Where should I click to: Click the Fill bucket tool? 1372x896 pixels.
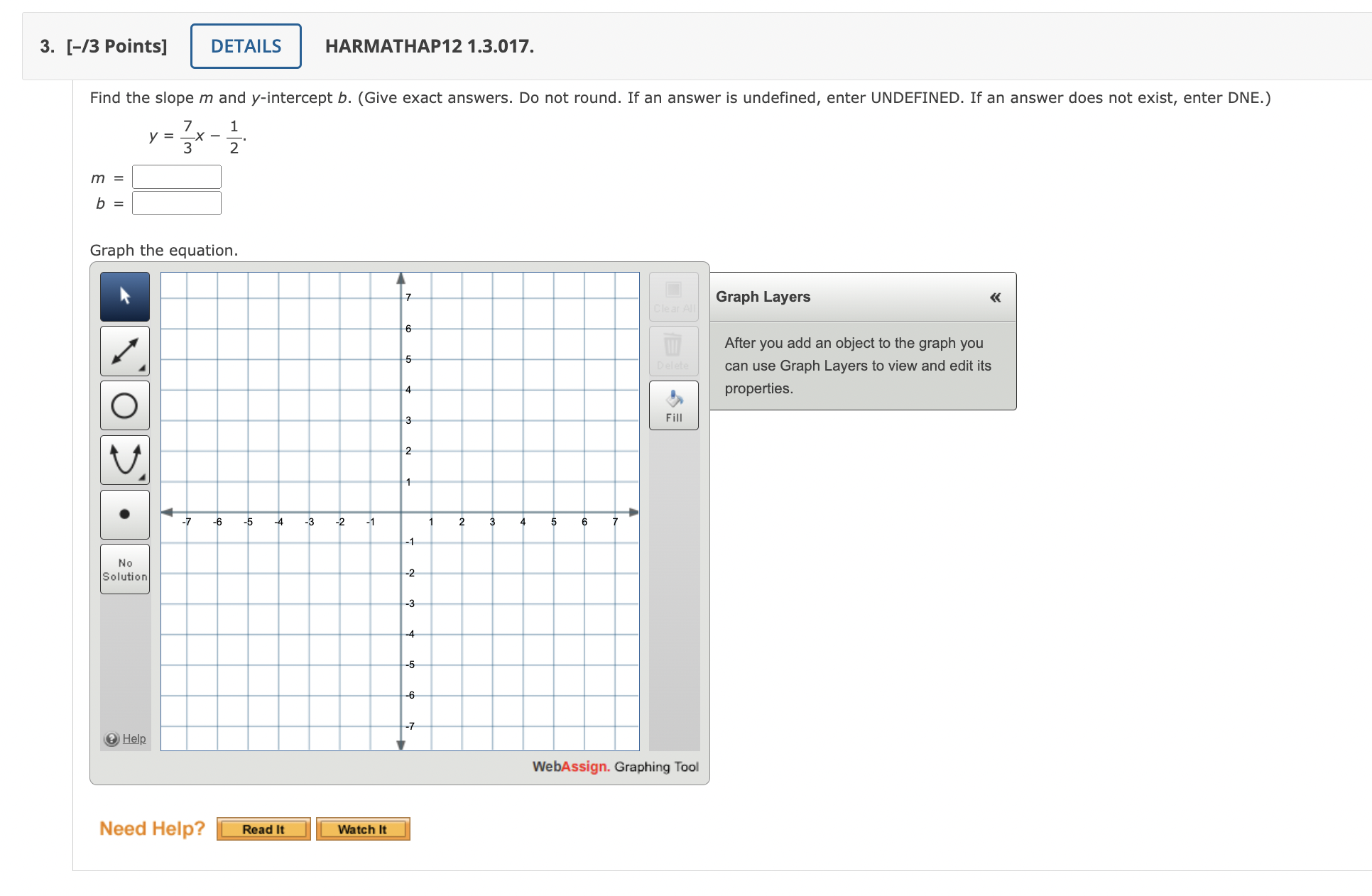(x=673, y=405)
